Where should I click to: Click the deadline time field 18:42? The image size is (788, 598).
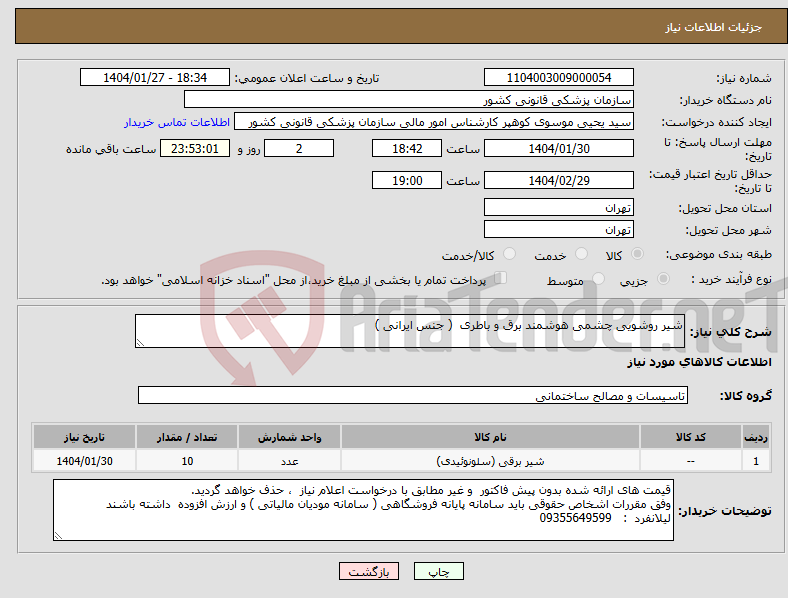(407, 148)
